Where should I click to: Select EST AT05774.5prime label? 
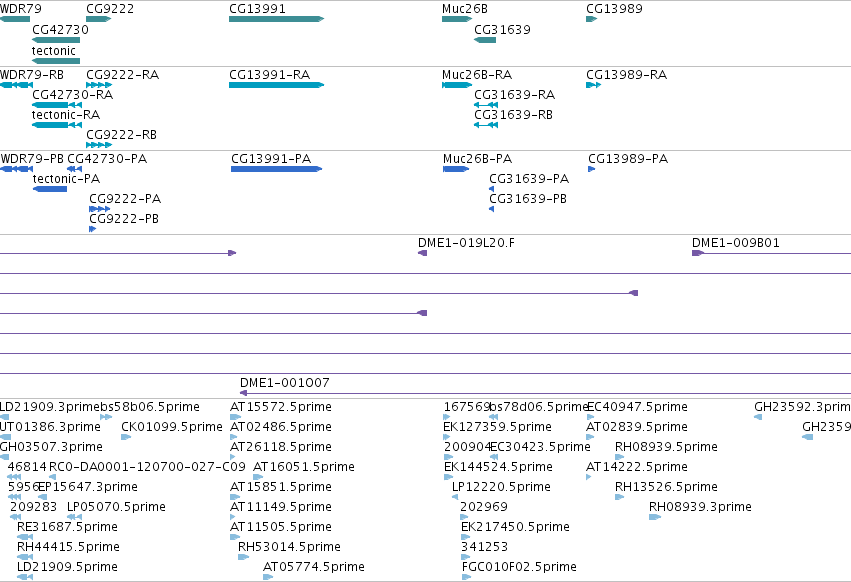[x=314, y=567]
